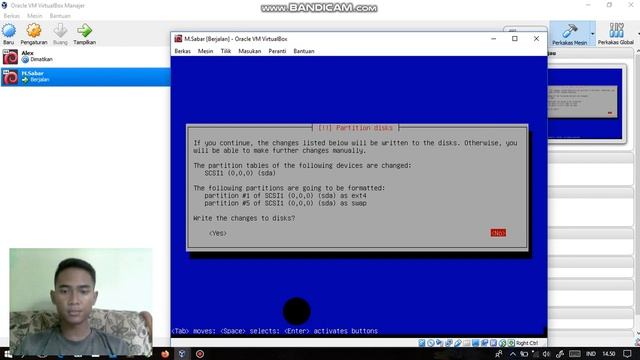Screen dimensions: 640x360
Task: Choose highlighted <No> button in partition dialog
Action: point(498,233)
